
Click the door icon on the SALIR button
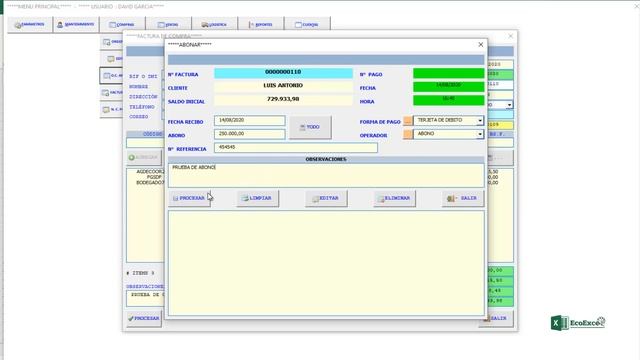451,198
